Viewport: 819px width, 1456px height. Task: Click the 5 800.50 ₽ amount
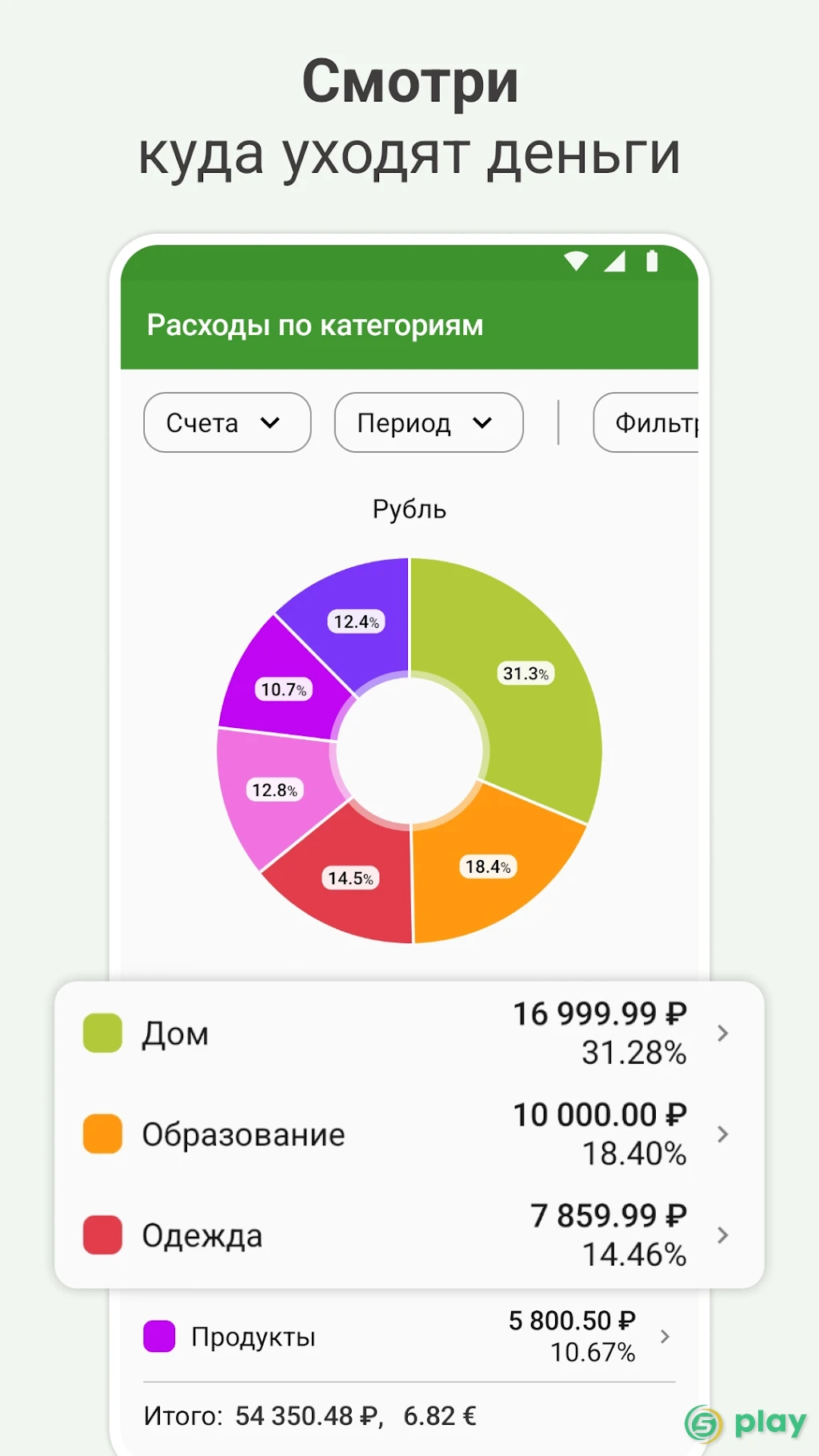[x=572, y=1321]
